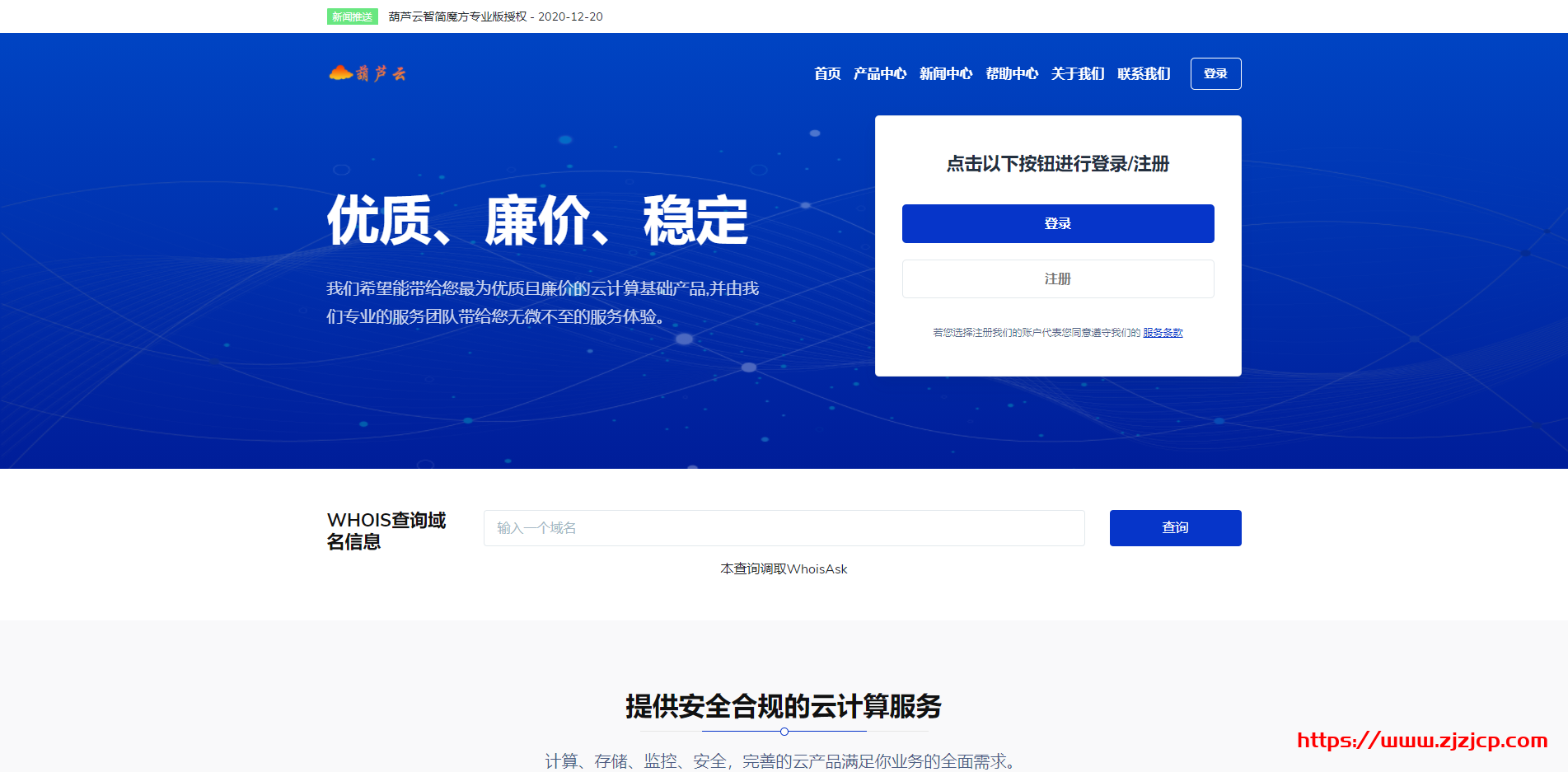Click the blue 查询 button
This screenshot has width=1568, height=772.
tap(1175, 528)
